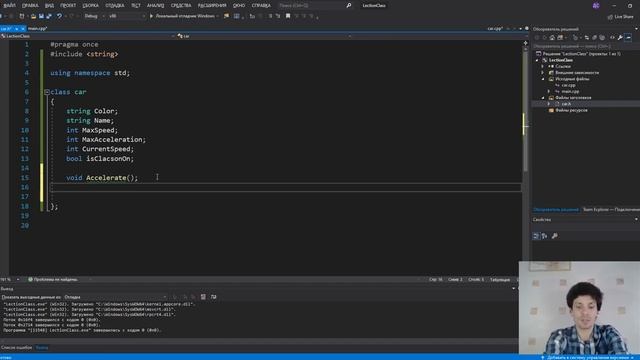Click the Collapse All icon in Solution Explorer
The image size is (640, 360).
click(594, 38)
